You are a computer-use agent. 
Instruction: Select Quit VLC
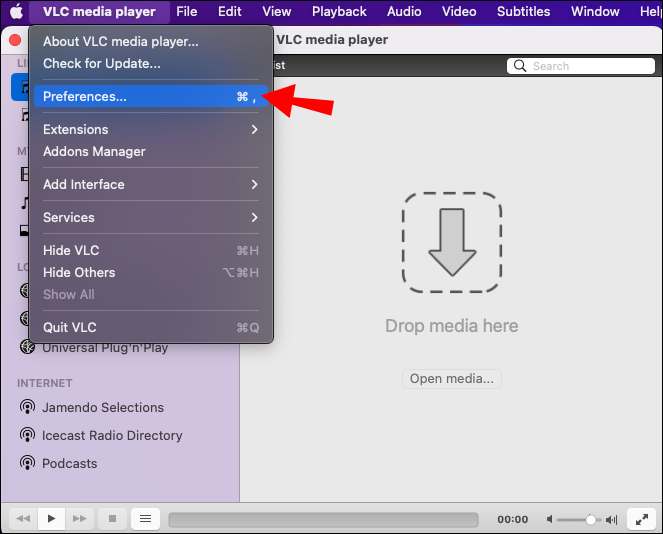pyautogui.click(x=151, y=327)
